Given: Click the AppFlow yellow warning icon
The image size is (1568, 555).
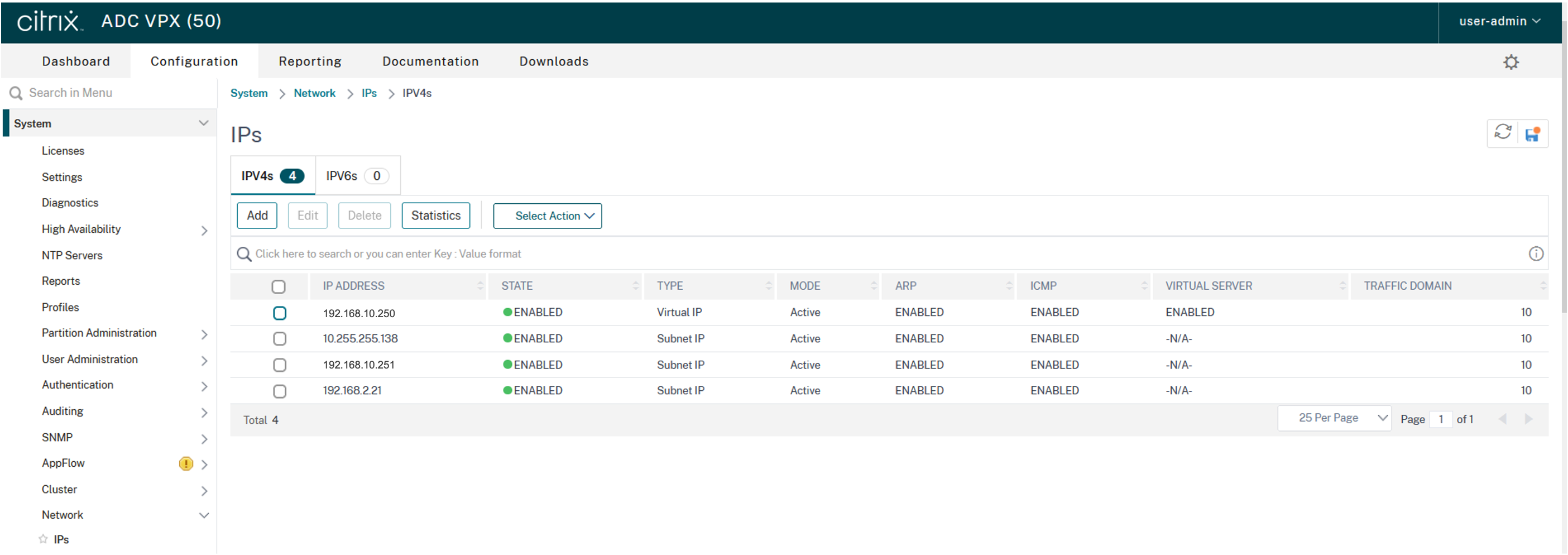Looking at the screenshot, I should click(x=186, y=464).
